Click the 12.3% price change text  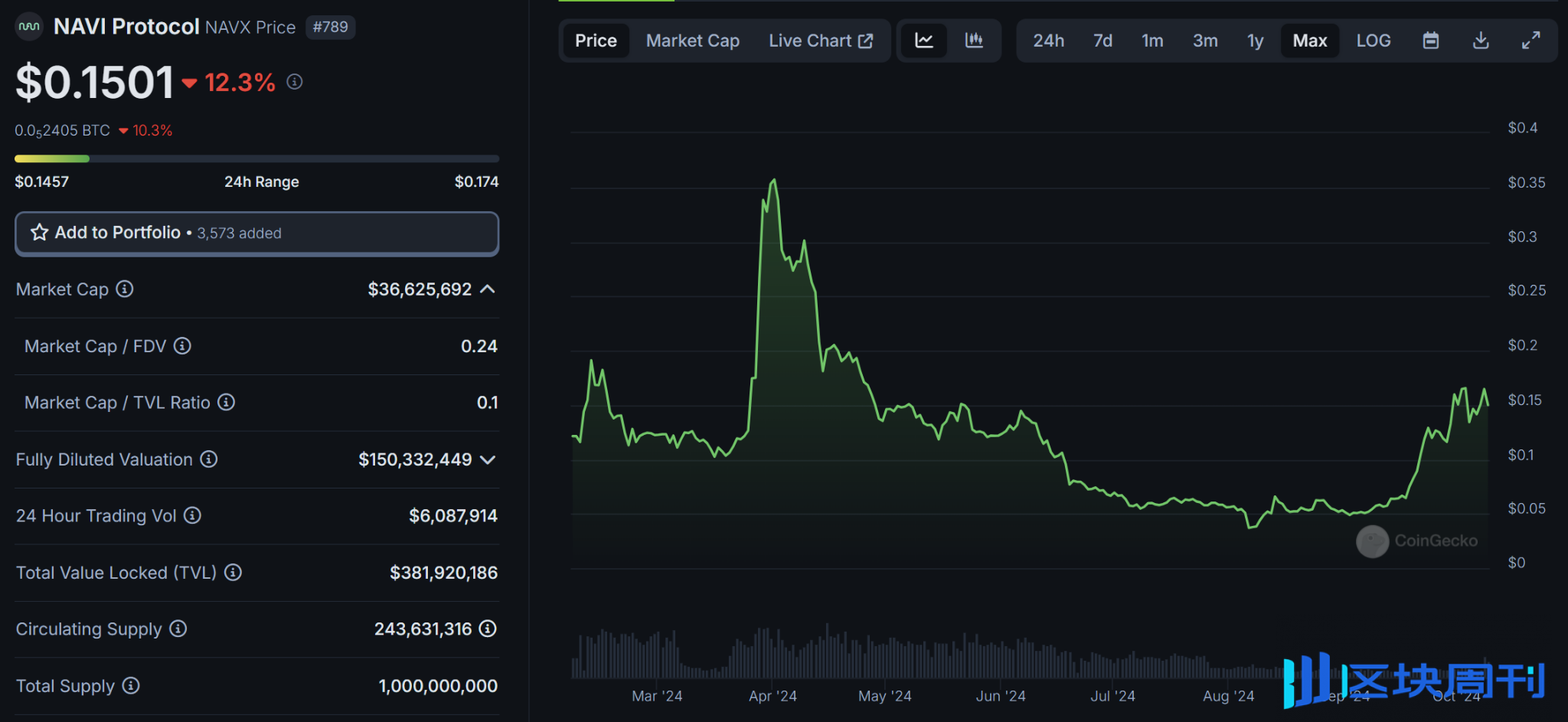(x=240, y=83)
